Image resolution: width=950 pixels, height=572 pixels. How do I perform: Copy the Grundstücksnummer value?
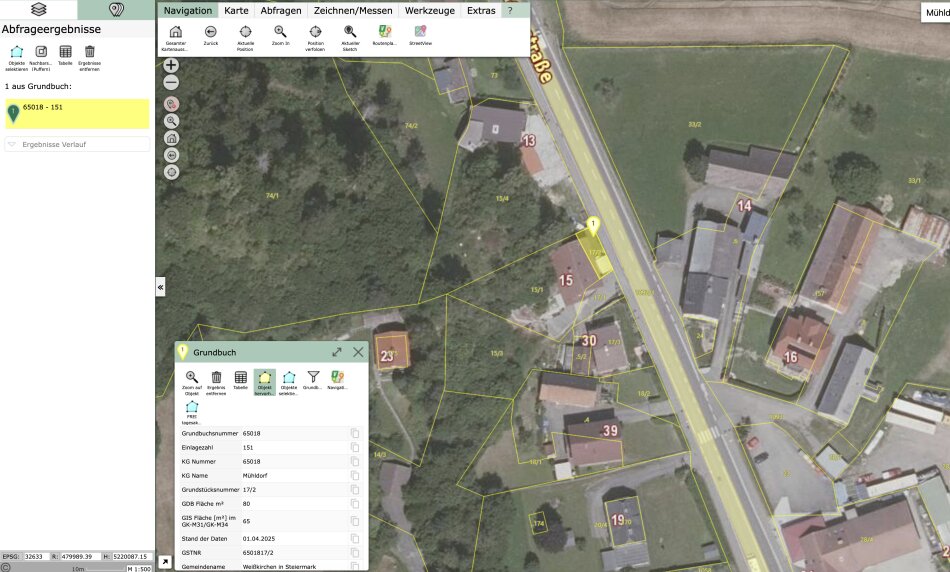pyautogui.click(x=354, y=490)
